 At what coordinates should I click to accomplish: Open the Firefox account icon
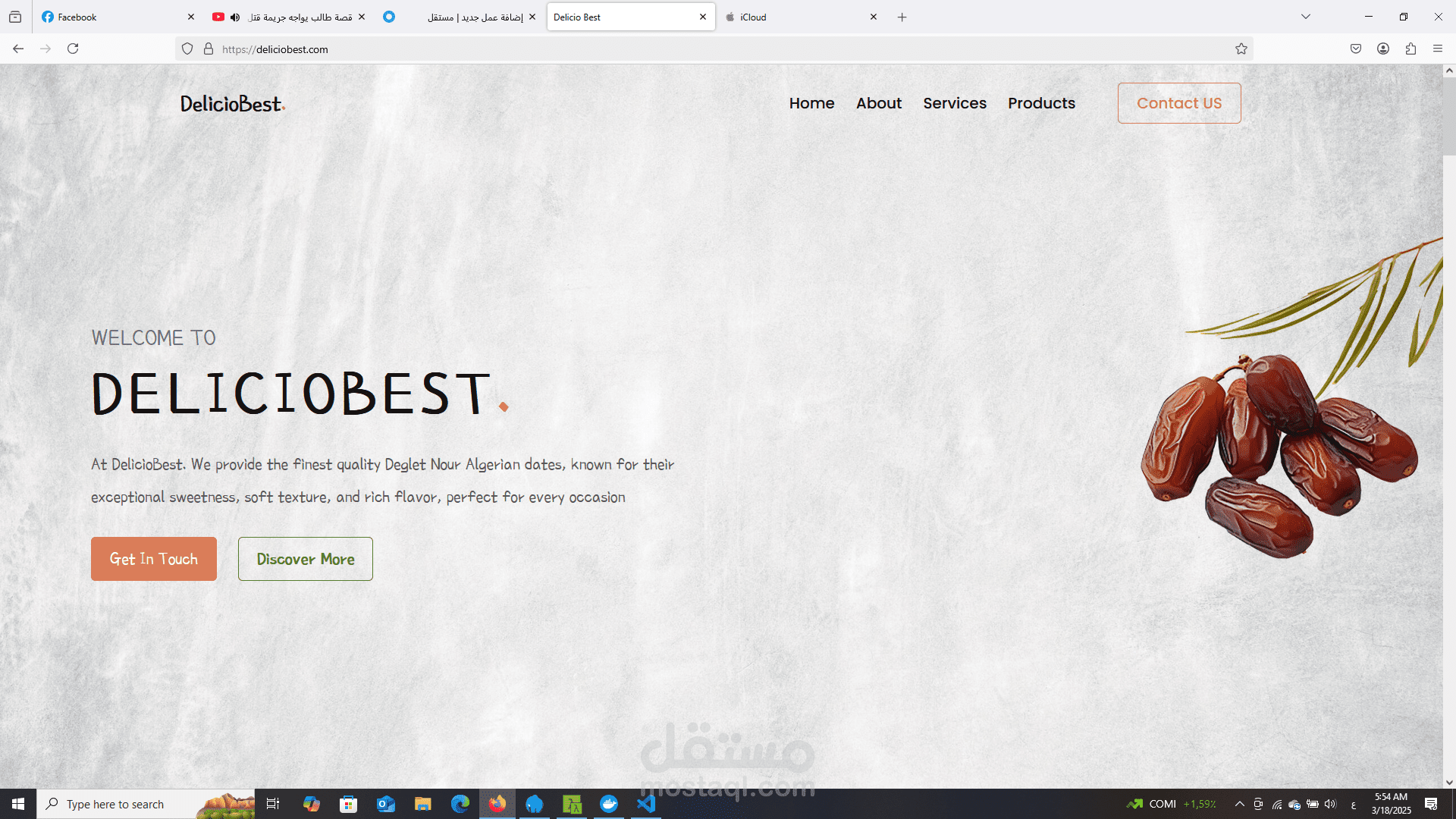coord(1383,49)
